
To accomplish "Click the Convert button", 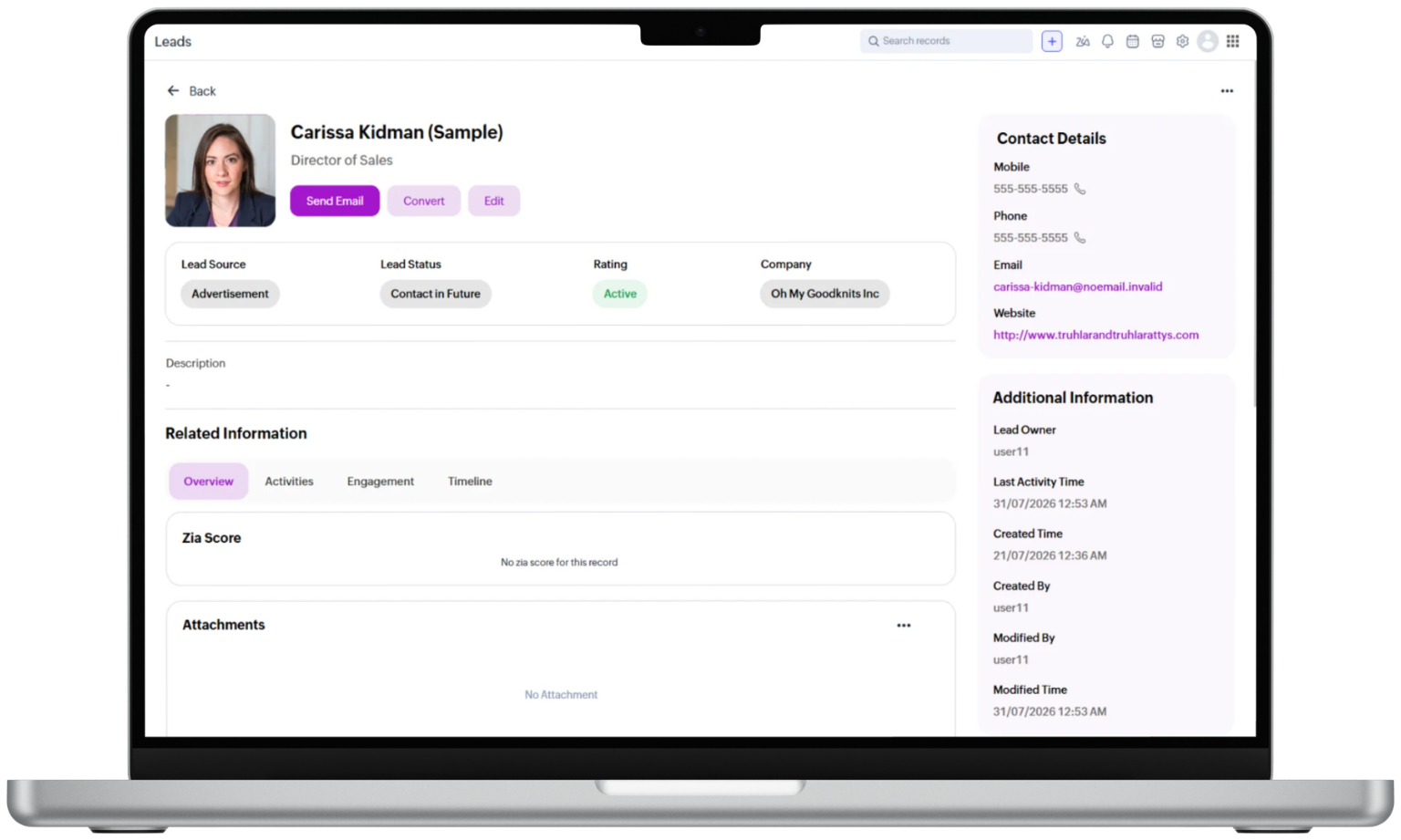I will pyautogui.click(x=424, y=201).
